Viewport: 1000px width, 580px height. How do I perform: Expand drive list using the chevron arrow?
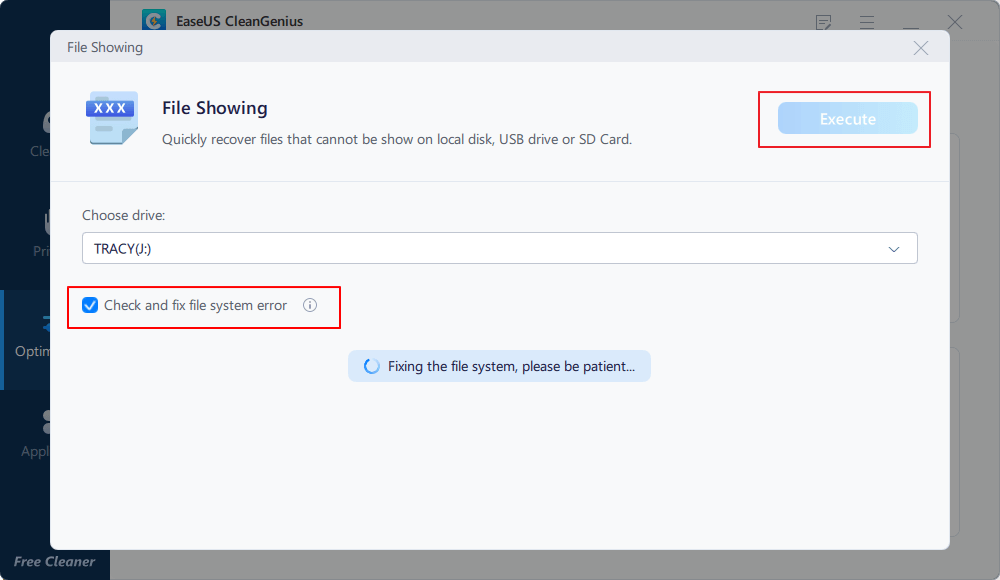tap(894, 249)
